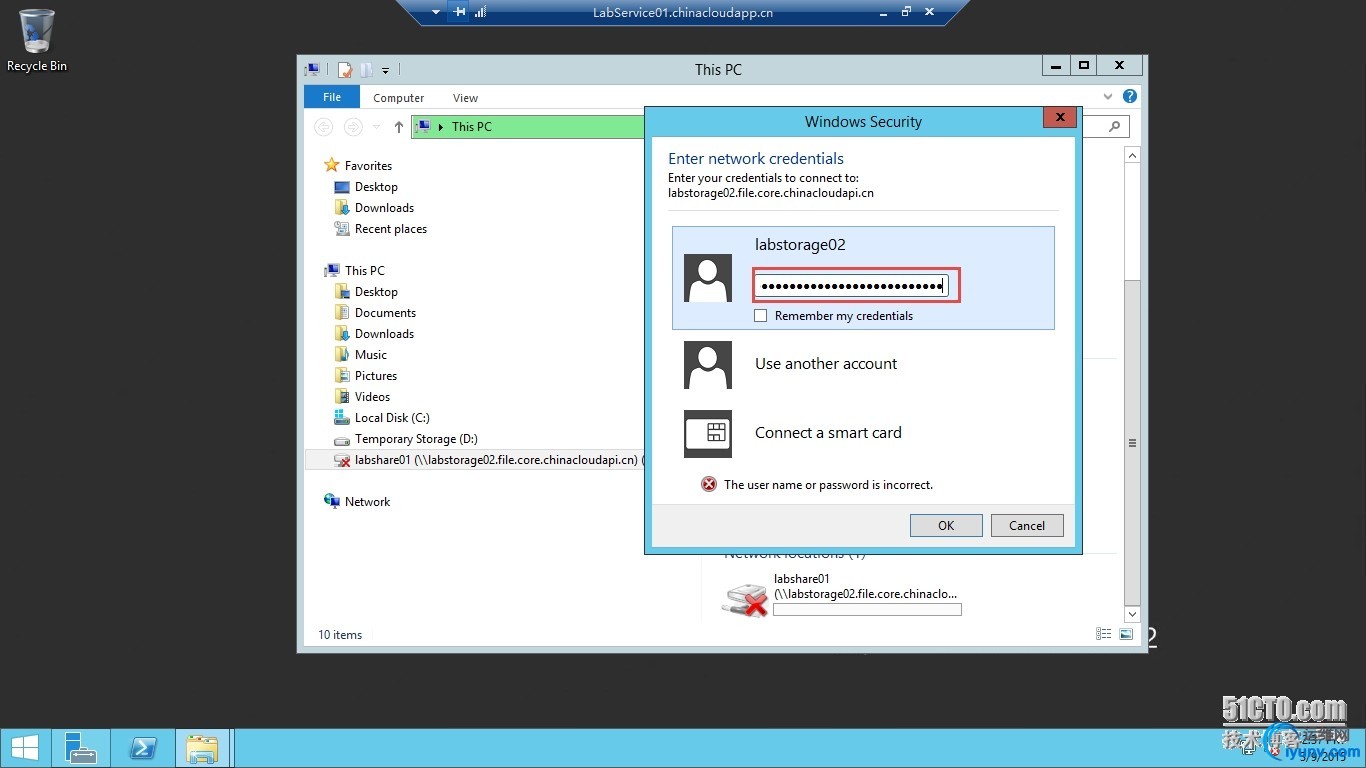Open recent locations dropdown arrow
1366x768 pixels.
pyautogui.click(x=376, y=127)
